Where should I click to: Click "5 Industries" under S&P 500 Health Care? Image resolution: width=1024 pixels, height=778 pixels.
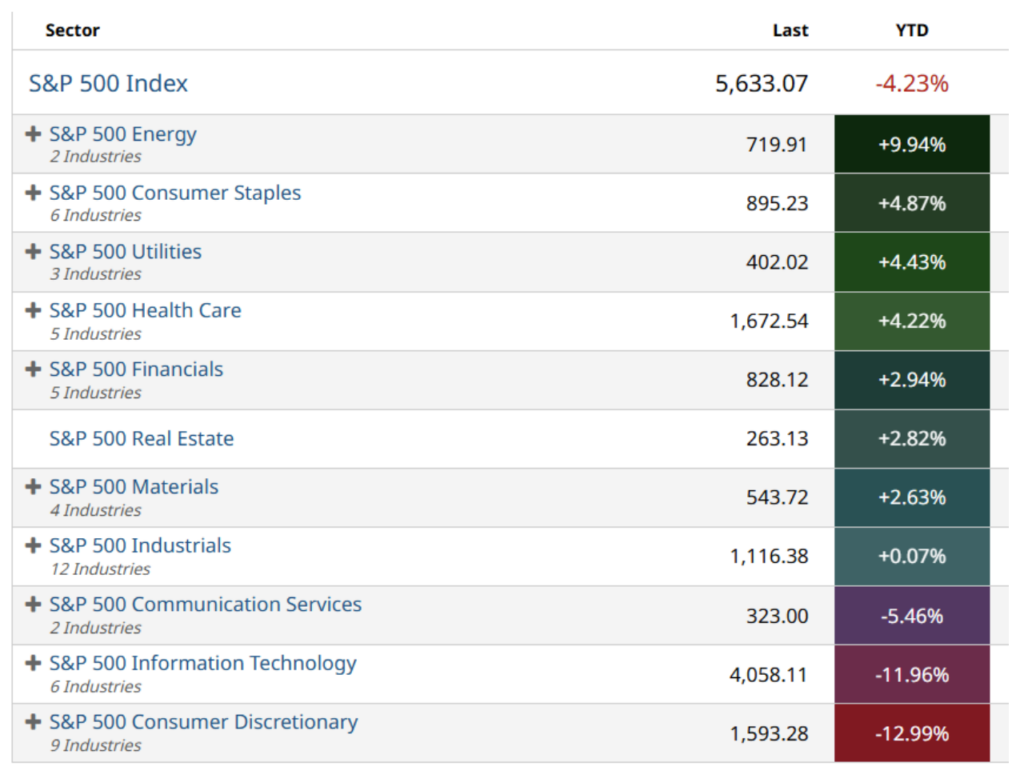[x=96, y=334]
